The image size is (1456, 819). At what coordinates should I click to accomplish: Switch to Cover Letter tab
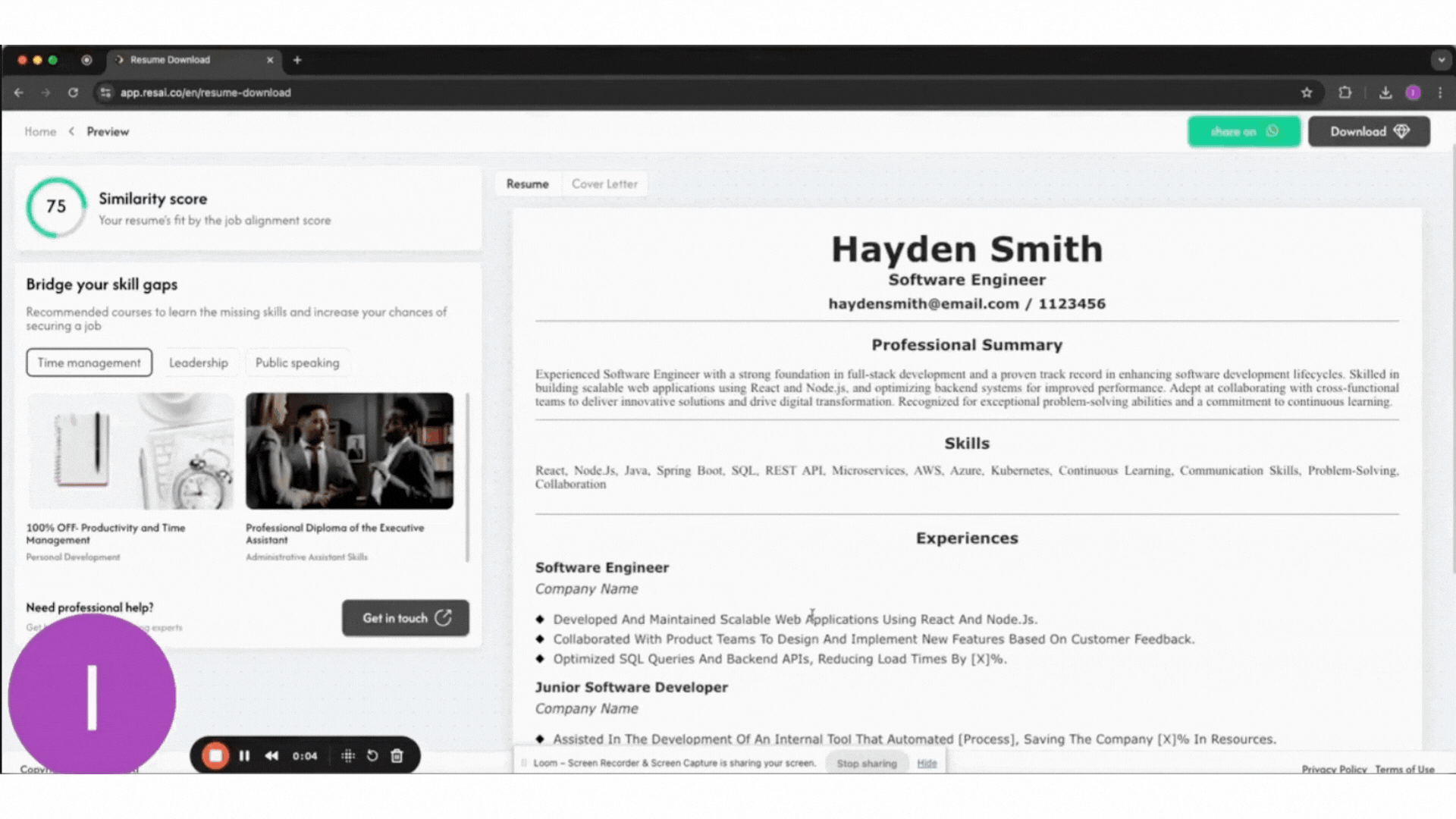[604, 184]
